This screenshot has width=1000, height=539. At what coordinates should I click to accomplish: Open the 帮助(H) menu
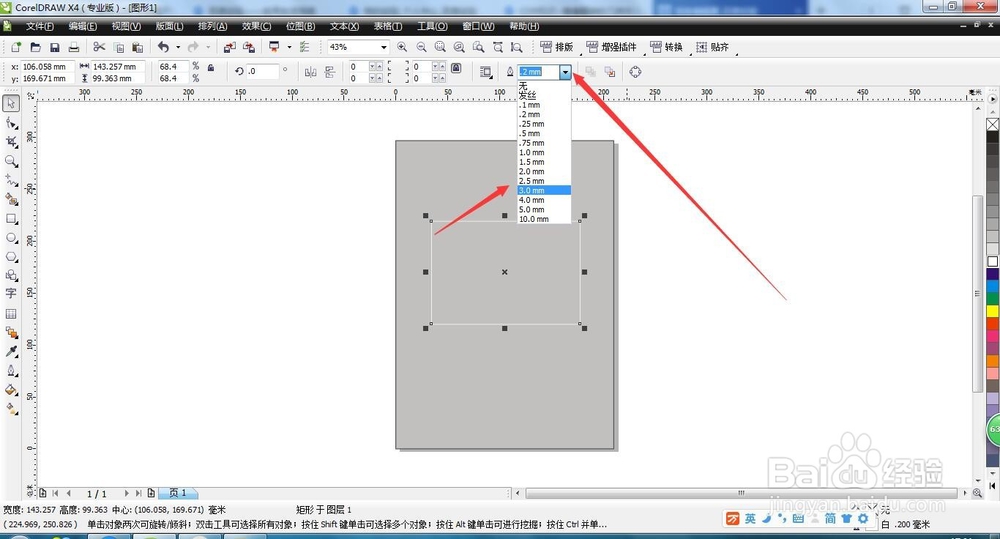click(x=524, y=26)
